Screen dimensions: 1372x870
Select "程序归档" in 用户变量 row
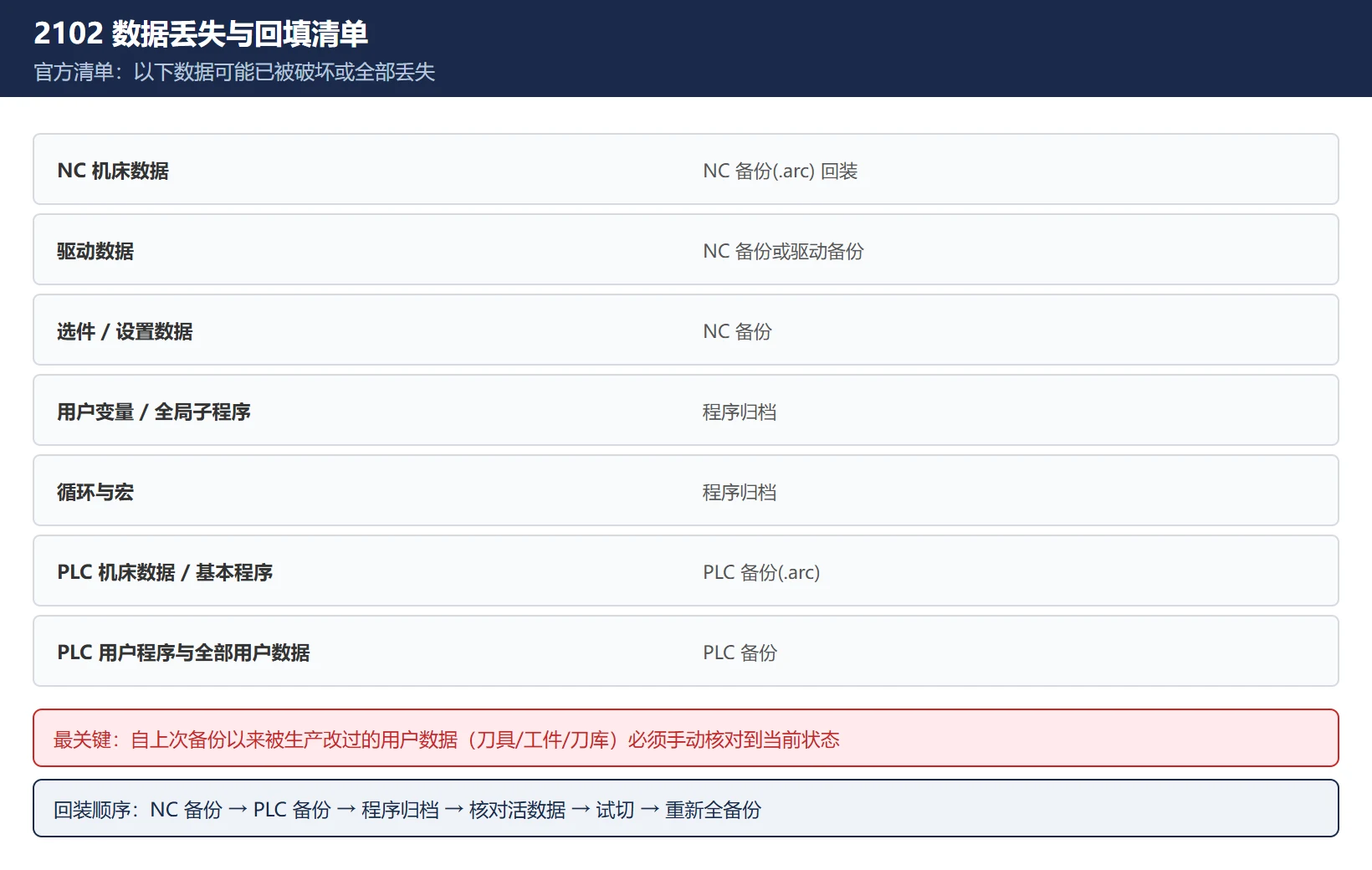tap(740, 412)
